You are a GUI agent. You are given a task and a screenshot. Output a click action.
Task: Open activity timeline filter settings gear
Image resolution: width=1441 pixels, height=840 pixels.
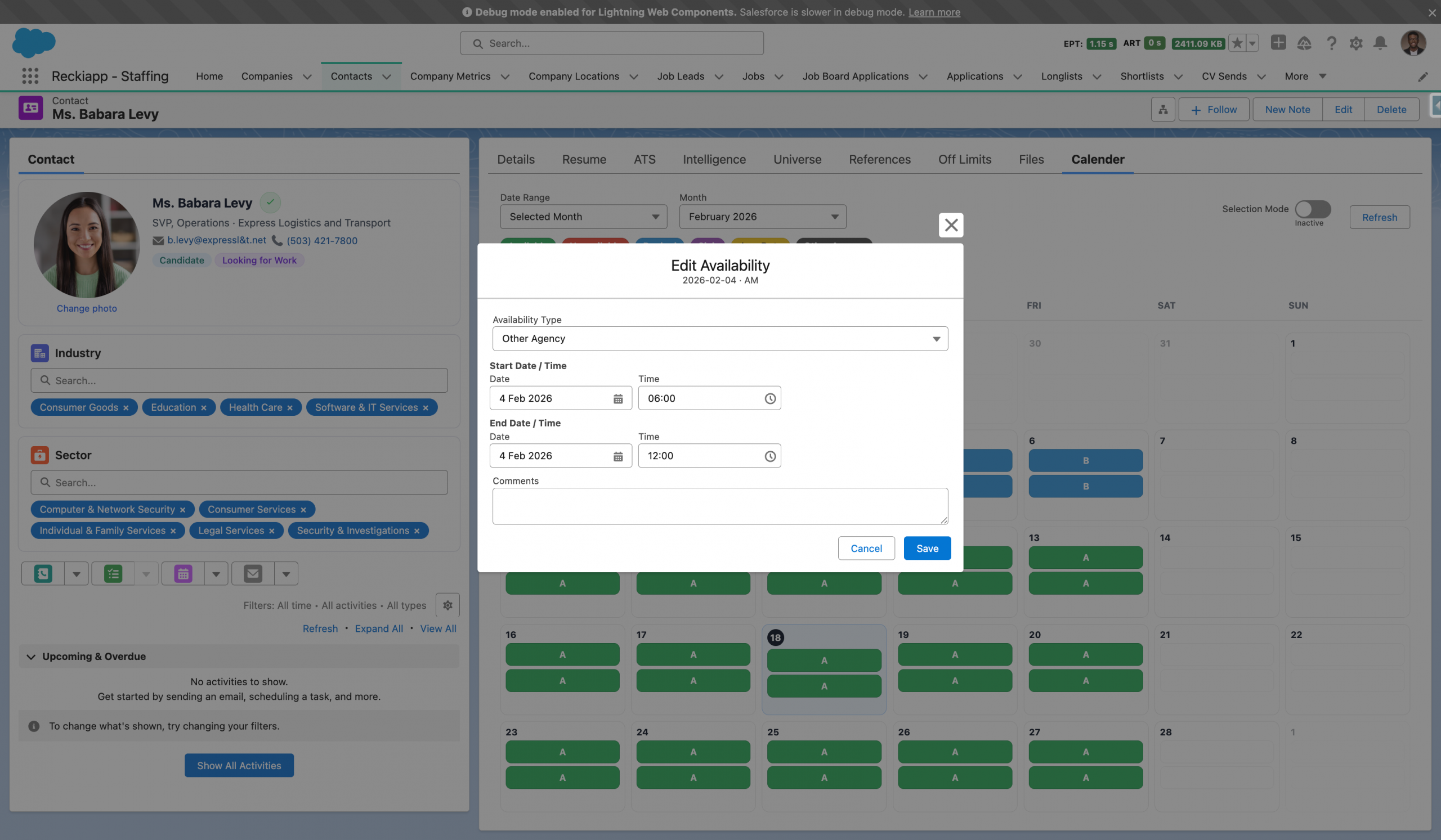(x=447, y=605)
